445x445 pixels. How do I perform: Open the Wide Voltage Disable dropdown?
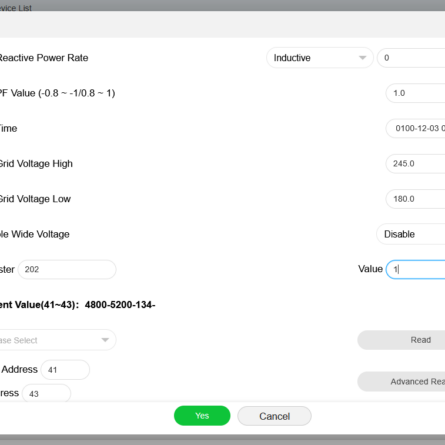click(411, 234)
